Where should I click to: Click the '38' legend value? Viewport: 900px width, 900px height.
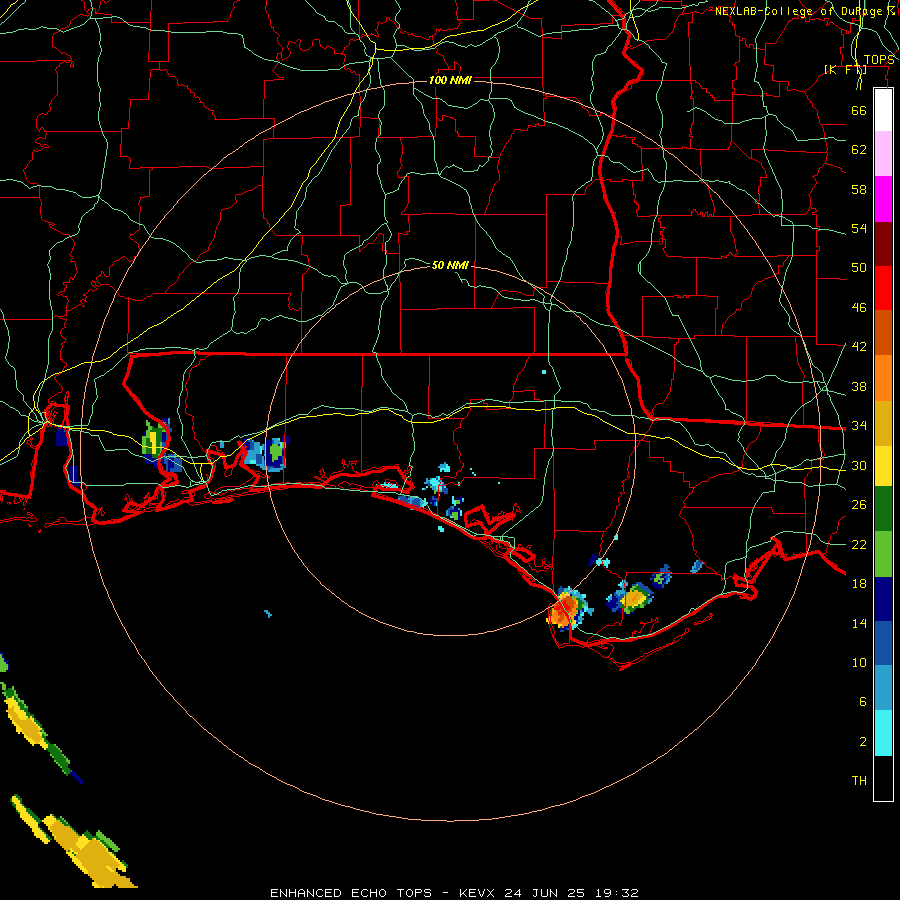click(x=859, y=386)
